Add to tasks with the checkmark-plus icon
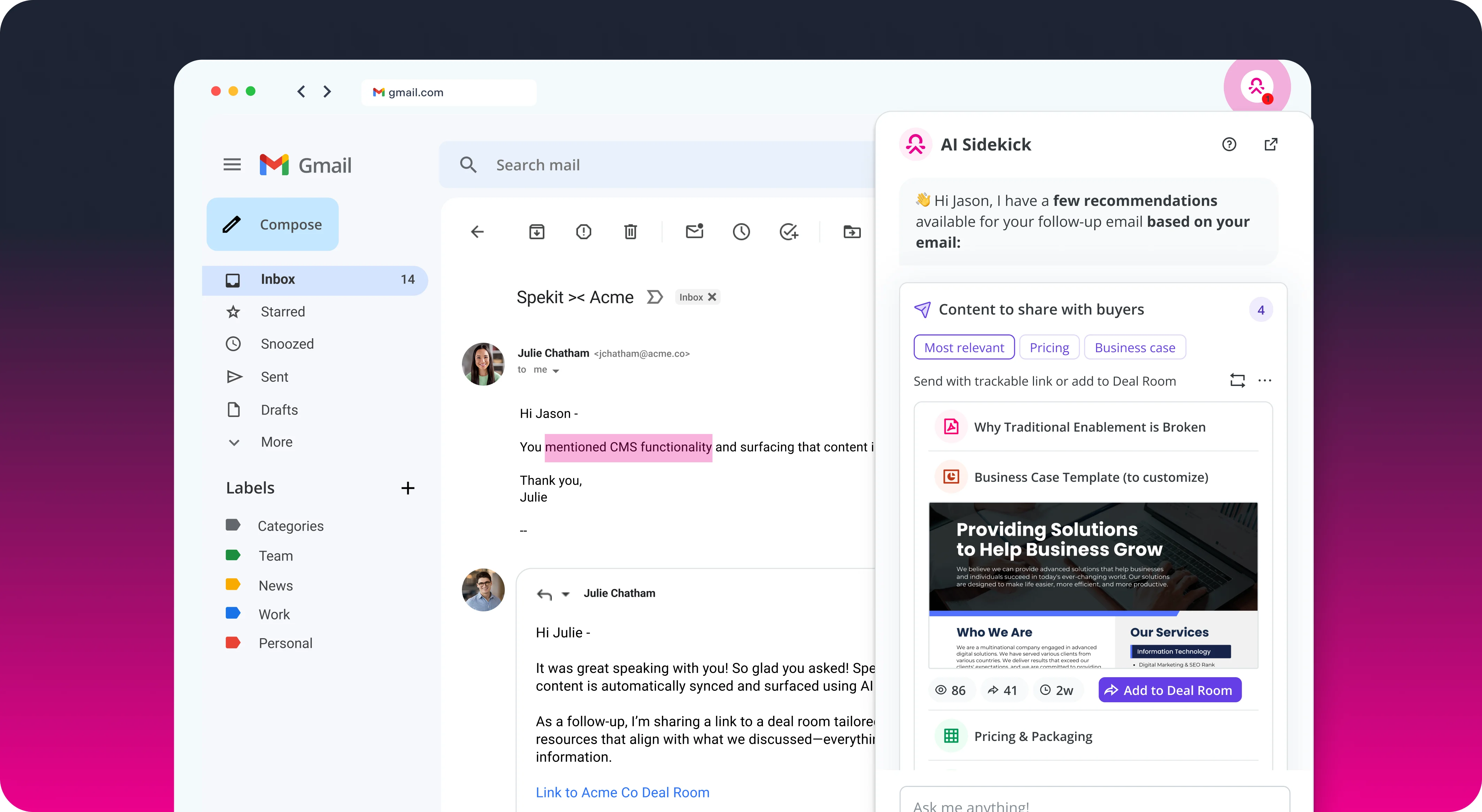 (789, 232)
